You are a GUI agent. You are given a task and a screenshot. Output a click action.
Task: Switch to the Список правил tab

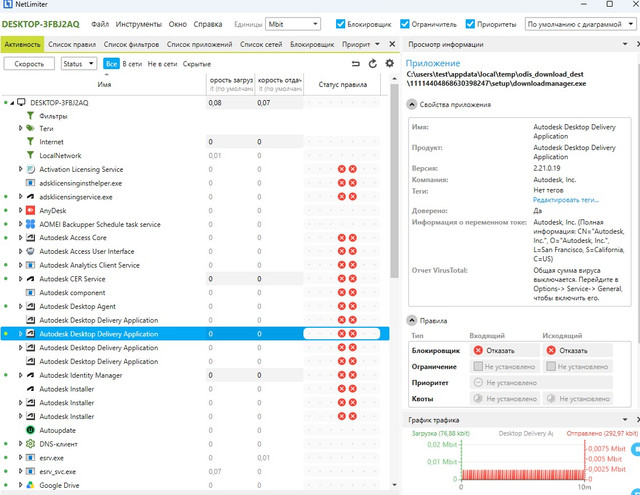tap(72, 44)
